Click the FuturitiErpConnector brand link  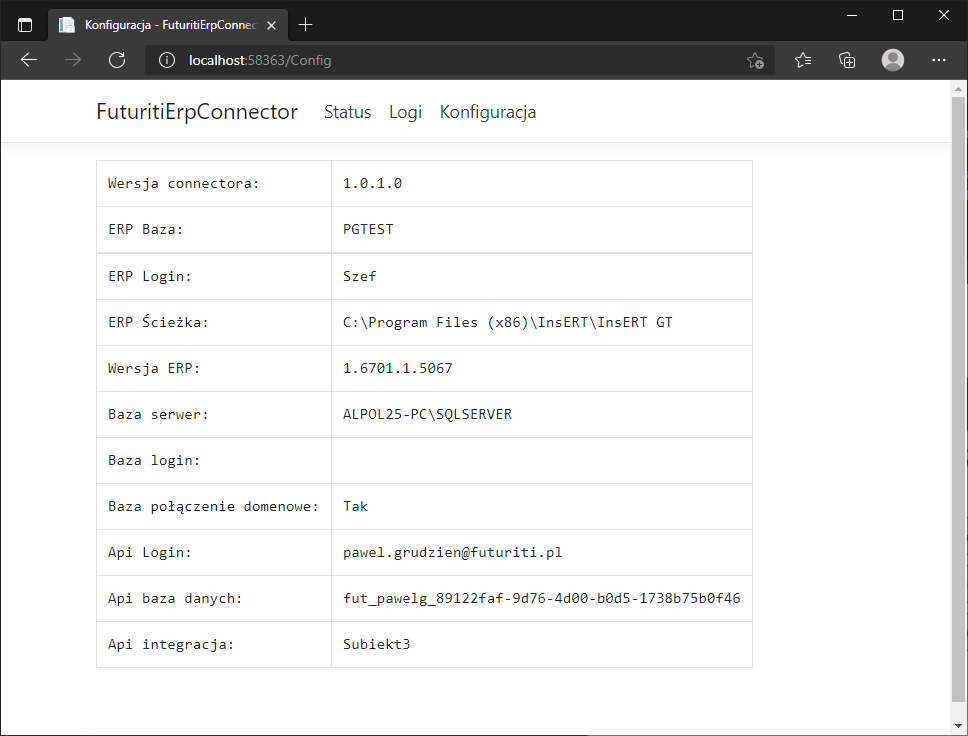click(x=197, y=112)
